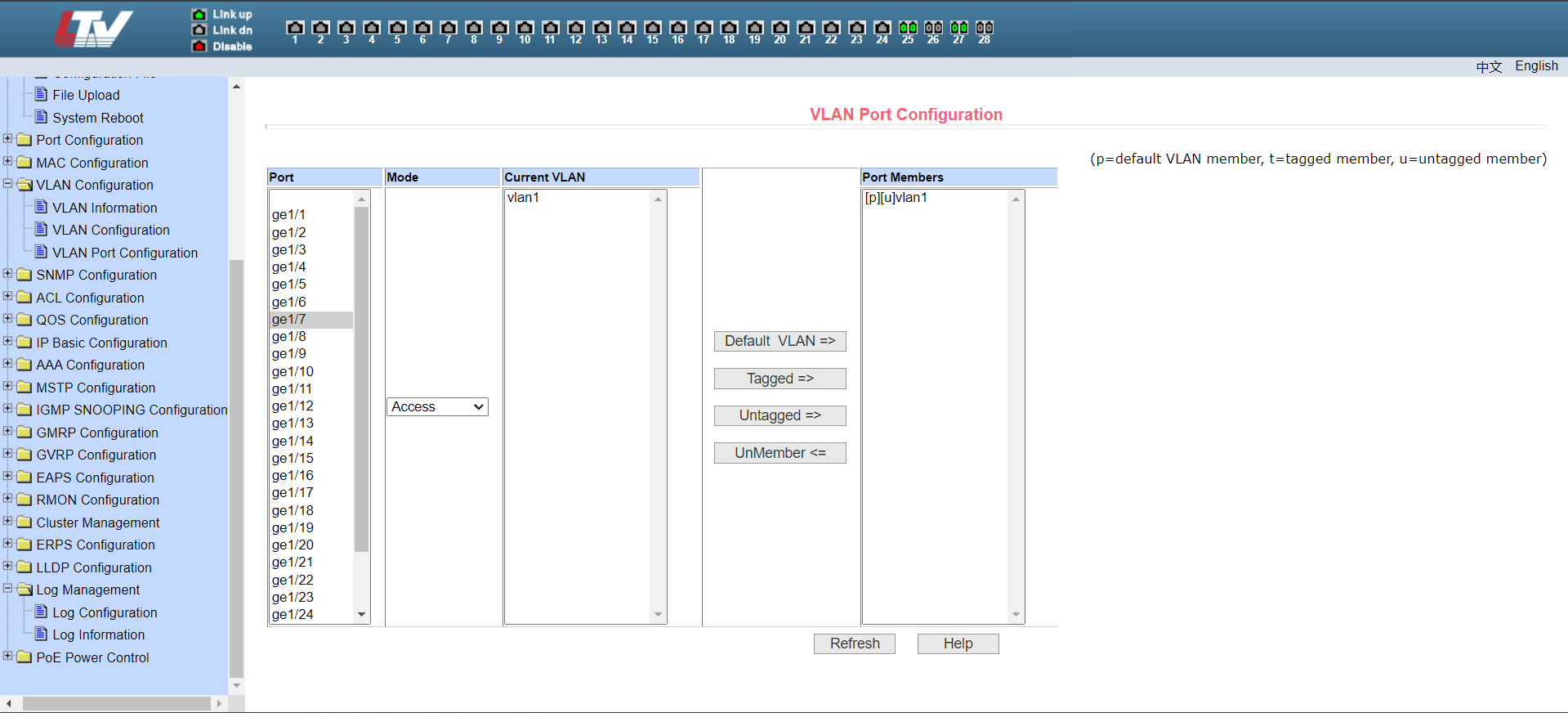Click port 1 status icon in top panel

[x=295, y=28]
